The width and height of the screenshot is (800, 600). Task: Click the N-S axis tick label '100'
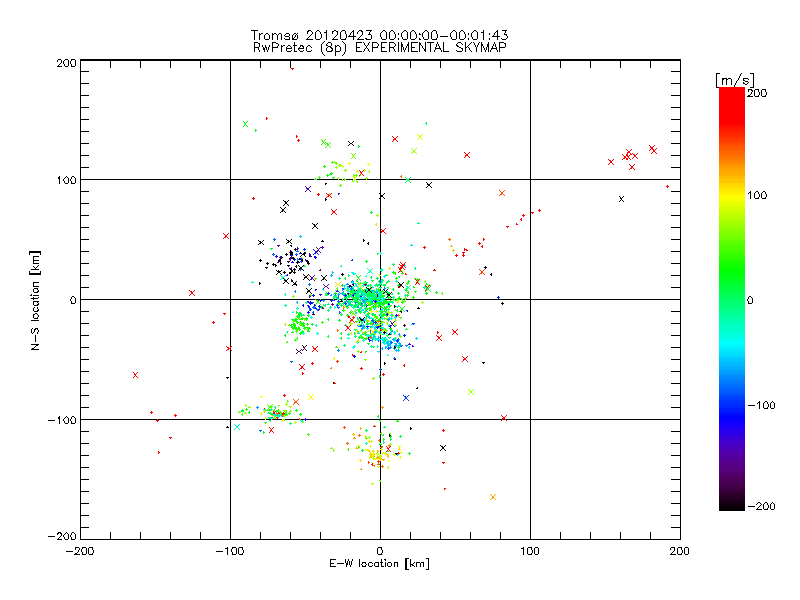click(x=66, y=180)
